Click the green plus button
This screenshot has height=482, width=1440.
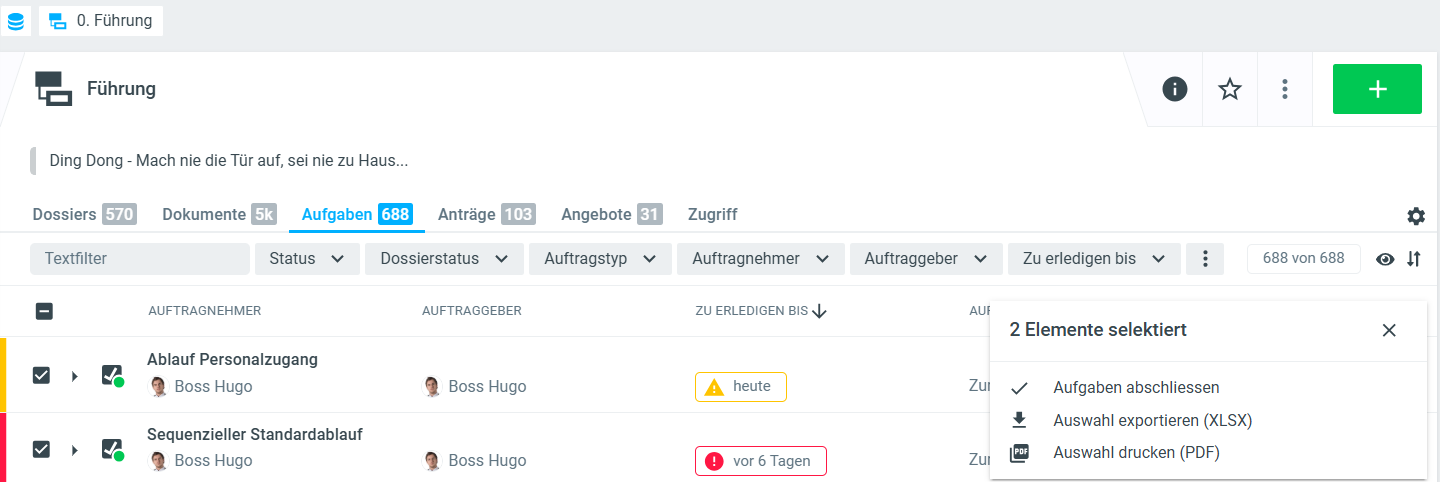1376,89
